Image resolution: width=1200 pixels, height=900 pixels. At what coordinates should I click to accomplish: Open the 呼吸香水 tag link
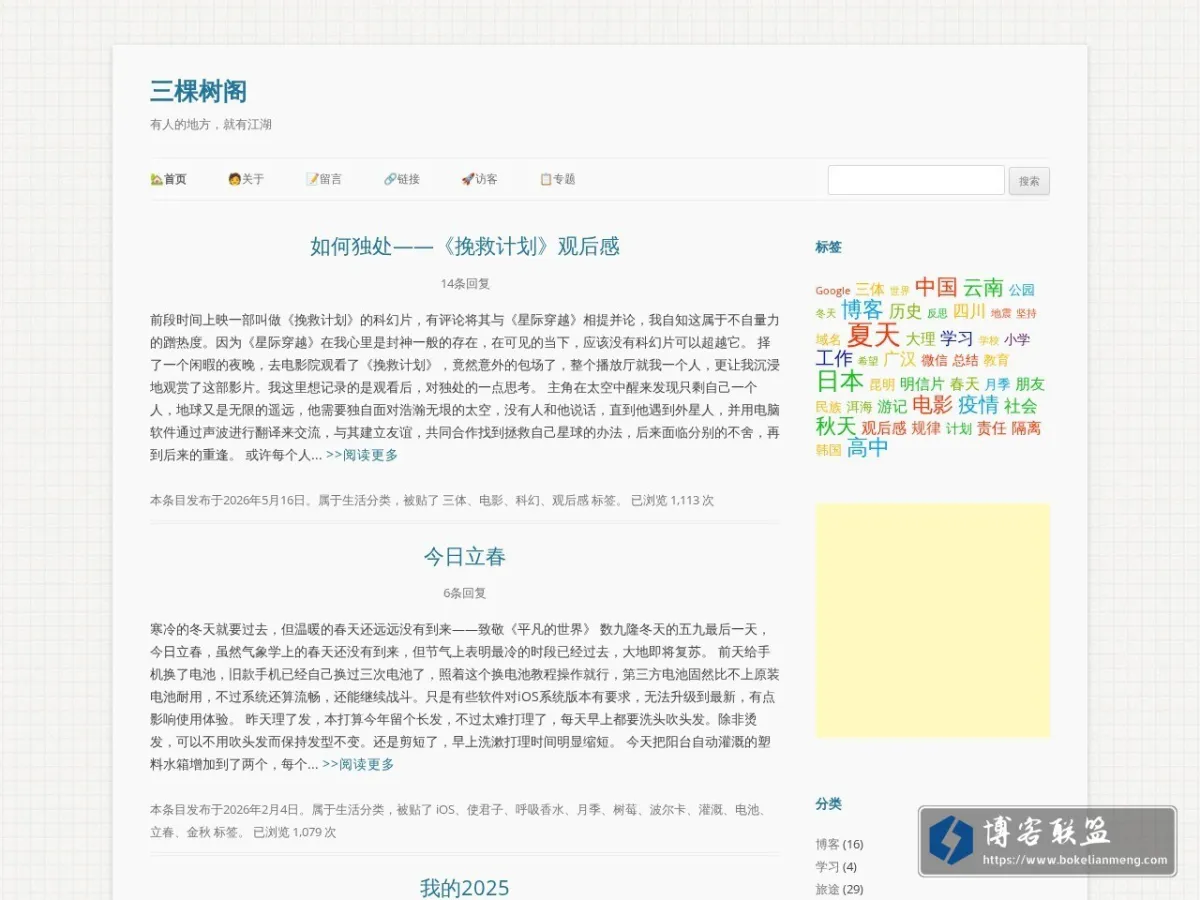(540, 809)
